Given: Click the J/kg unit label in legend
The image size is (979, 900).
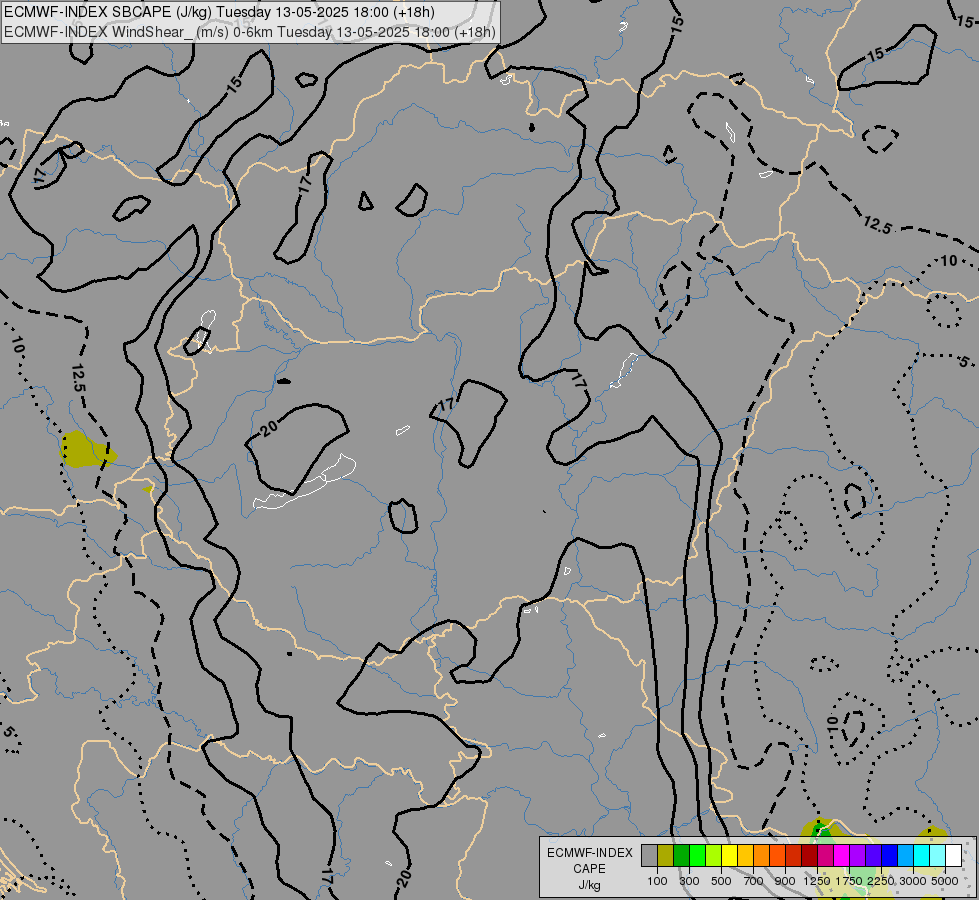Looking at the screenshot, I should click(x=589, y=885).
